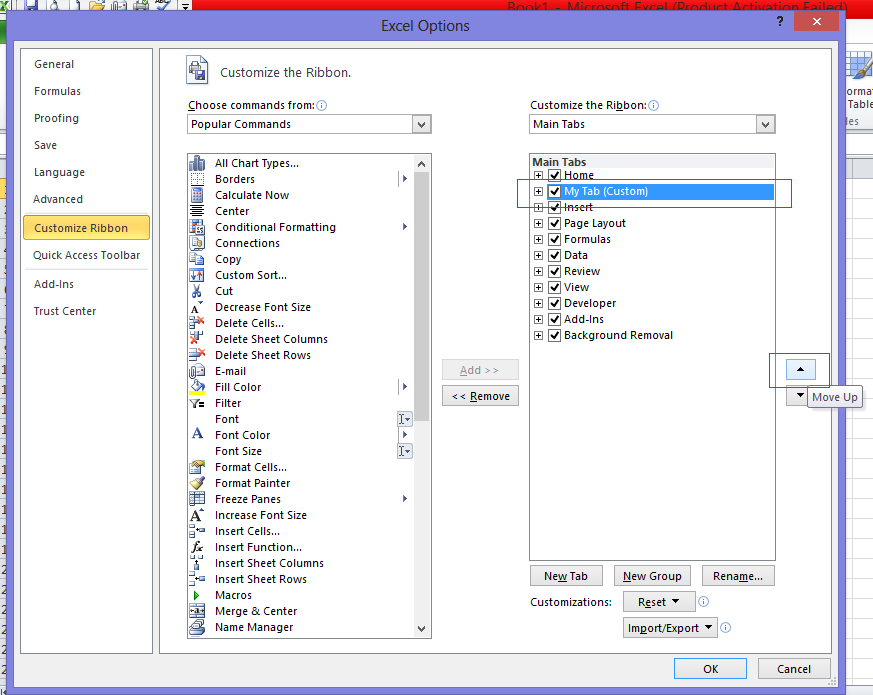
Task: Select Conditional Formatting in the commands list
Action: [x=274, y=227]
